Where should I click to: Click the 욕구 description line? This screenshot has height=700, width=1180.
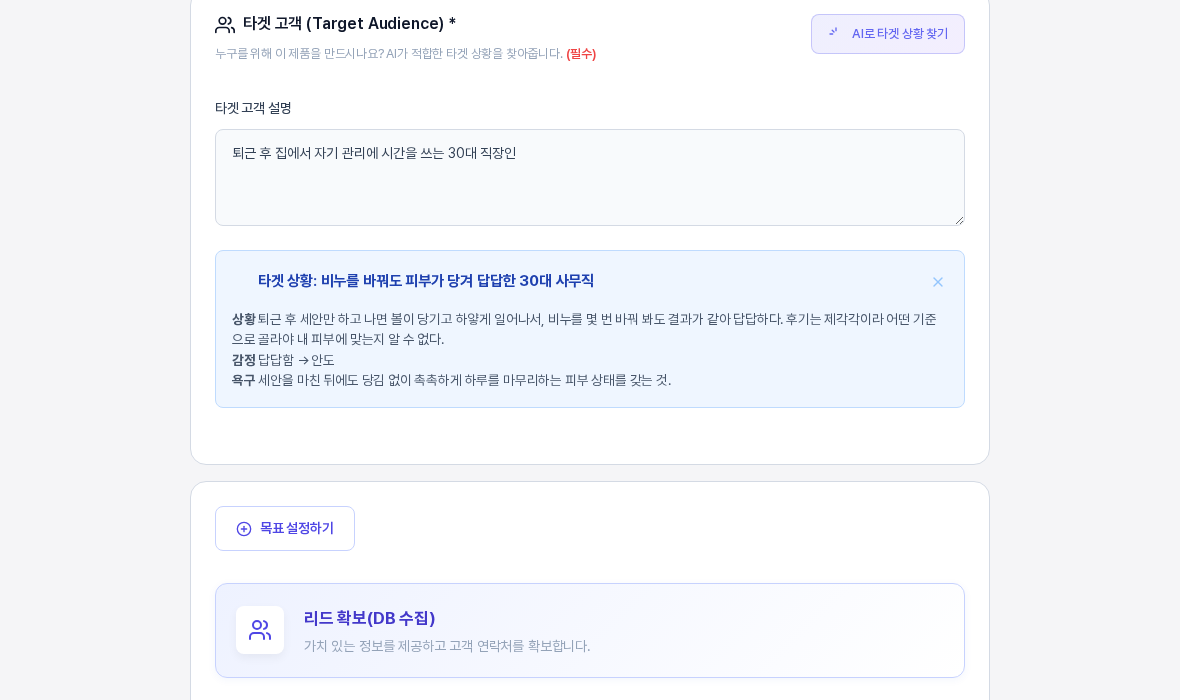(x=452, y=380)
